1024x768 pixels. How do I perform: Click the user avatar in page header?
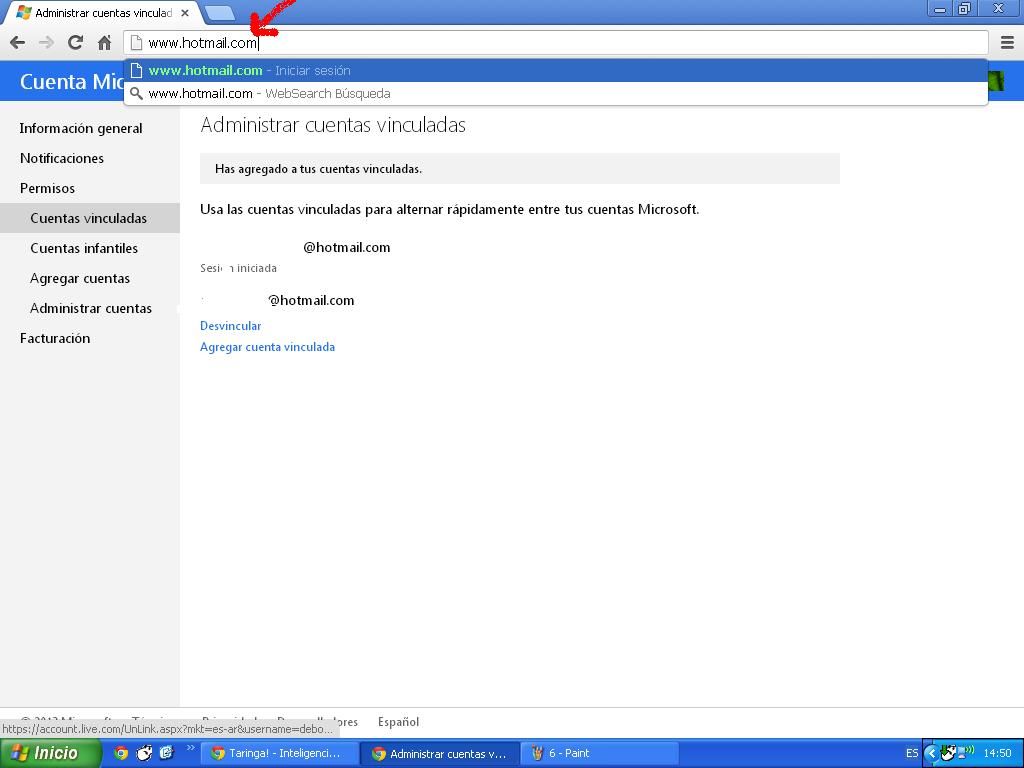pos(995,82)
